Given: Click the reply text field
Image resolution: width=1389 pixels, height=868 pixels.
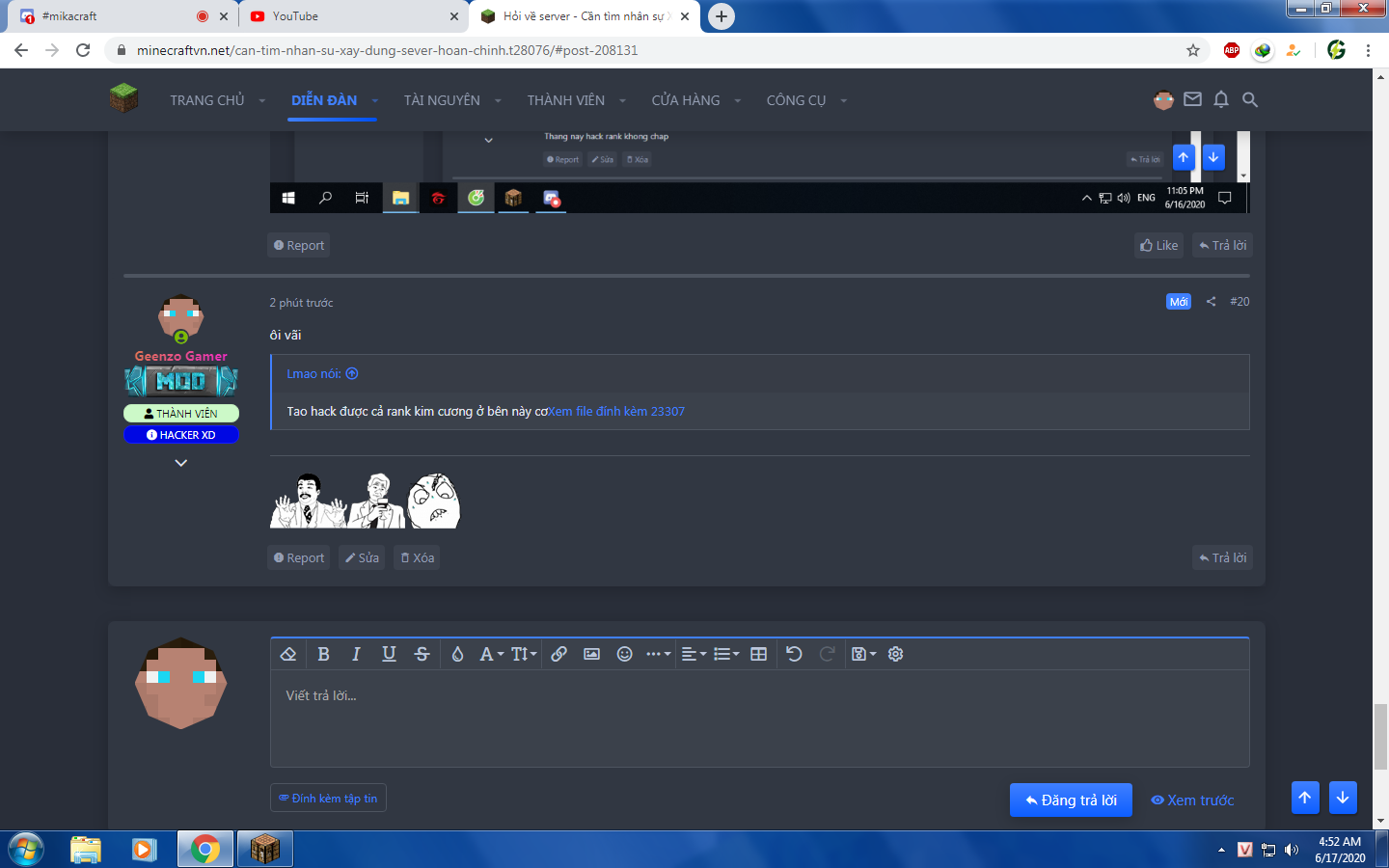Looking at the screenshot, I should click(760, 719).
